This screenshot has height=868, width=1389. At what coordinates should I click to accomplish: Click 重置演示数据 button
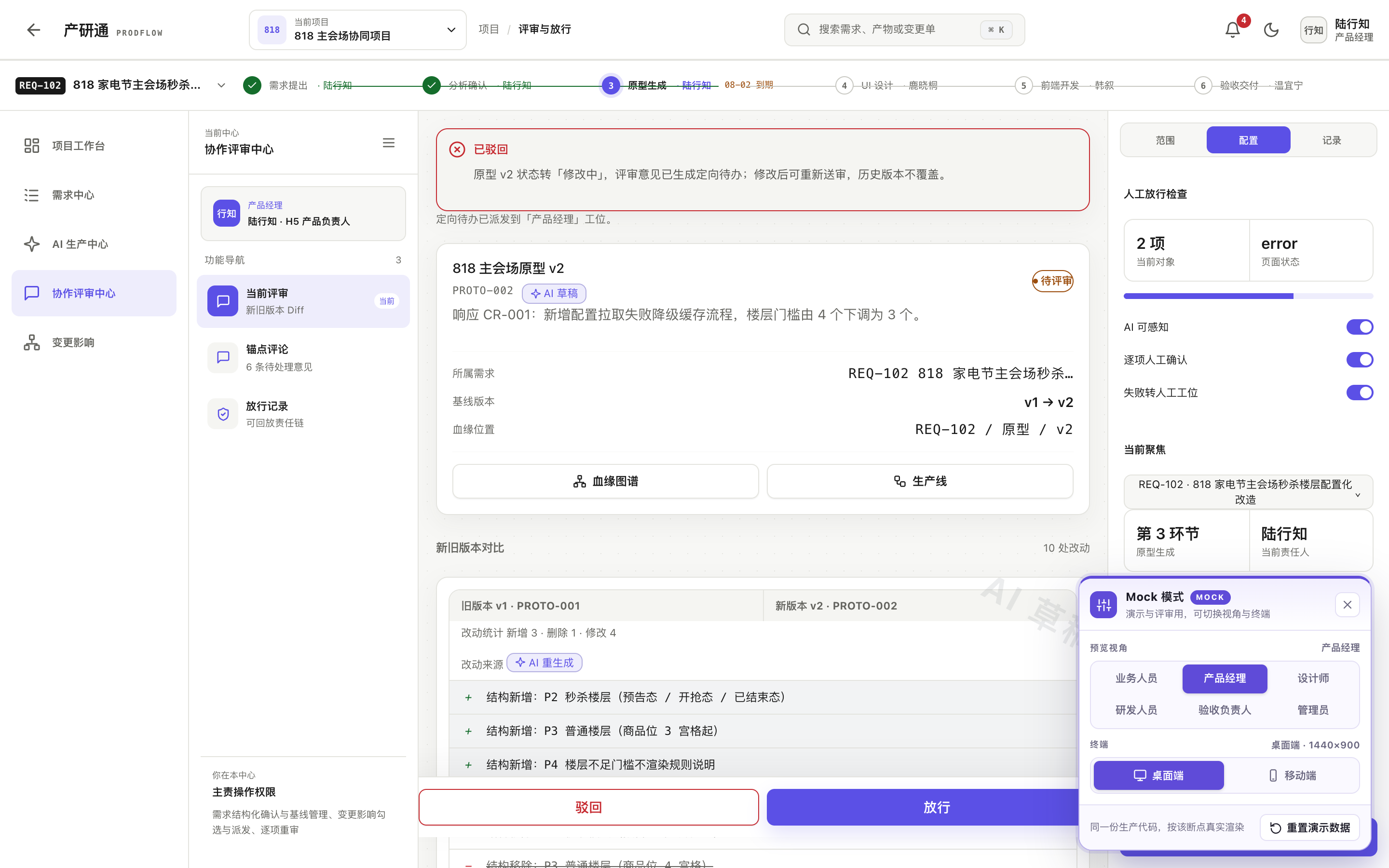(1310, 827)
